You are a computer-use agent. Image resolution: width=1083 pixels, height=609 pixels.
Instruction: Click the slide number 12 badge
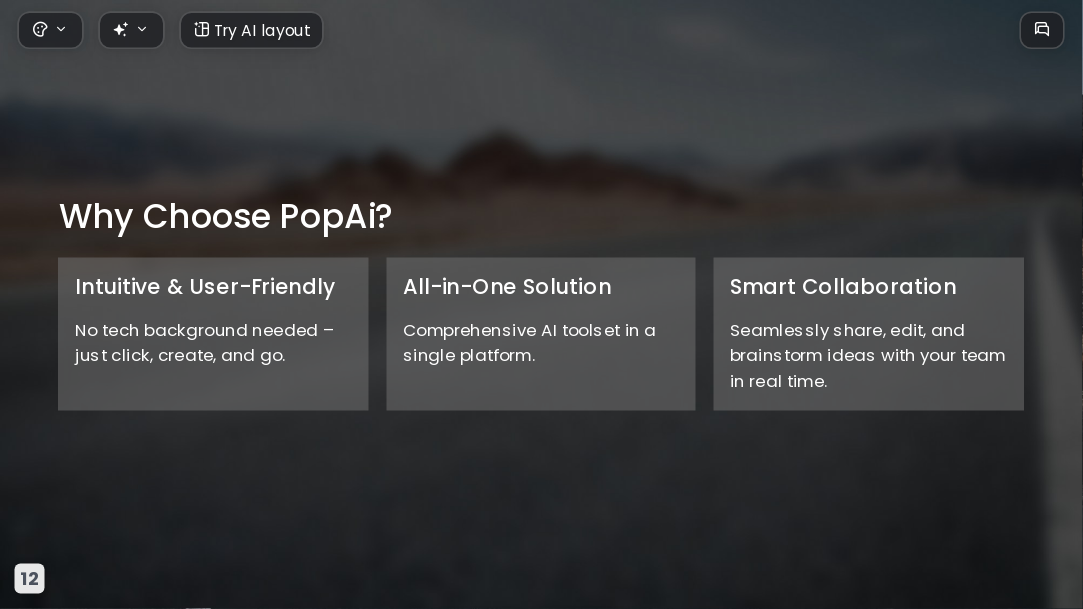click(30, 579)
